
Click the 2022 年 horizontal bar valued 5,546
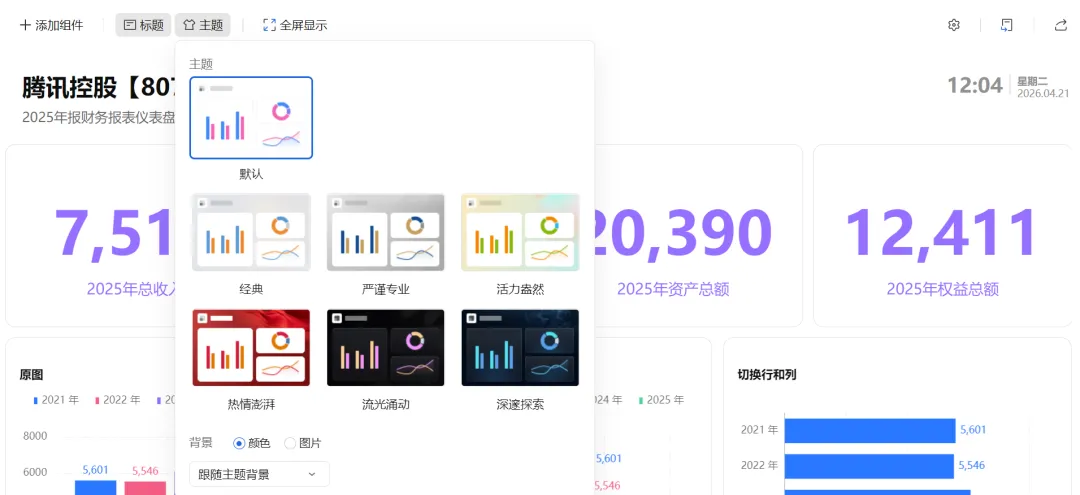tap(869, 466)
